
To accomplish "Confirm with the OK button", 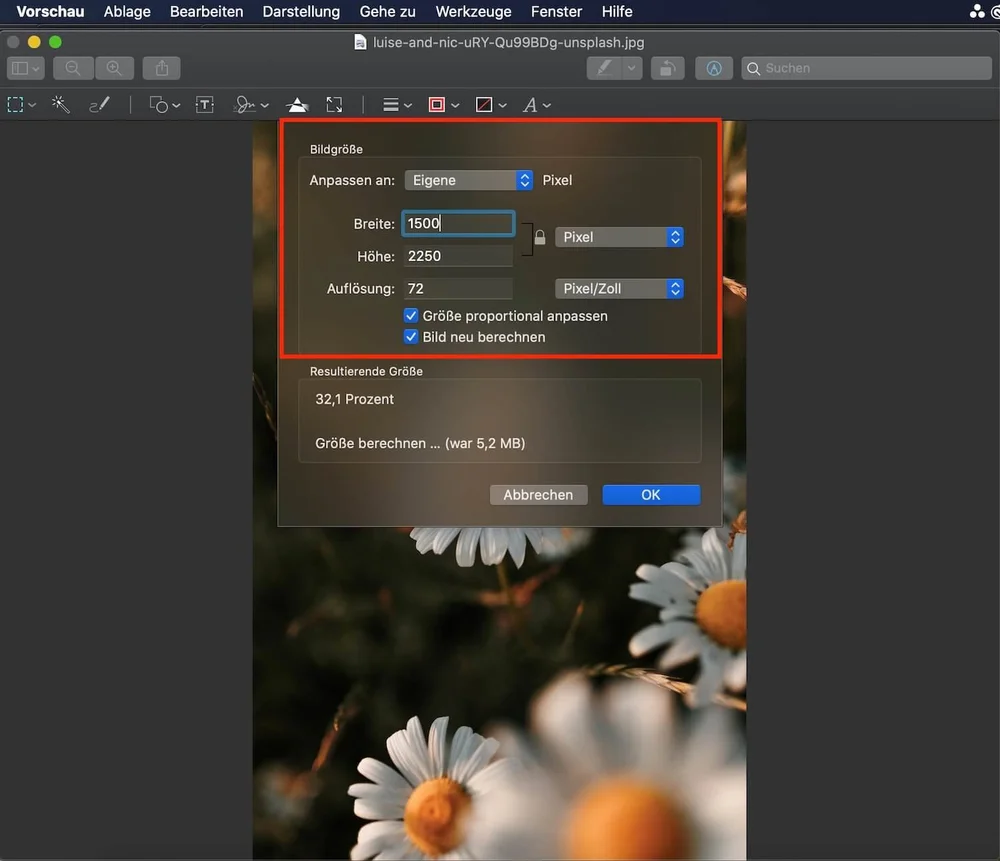I will point(651,495).
